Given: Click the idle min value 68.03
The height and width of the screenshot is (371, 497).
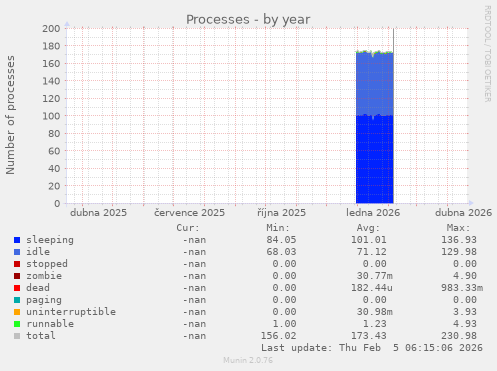Looking at the screenshot, I should [x=281, y=252].
